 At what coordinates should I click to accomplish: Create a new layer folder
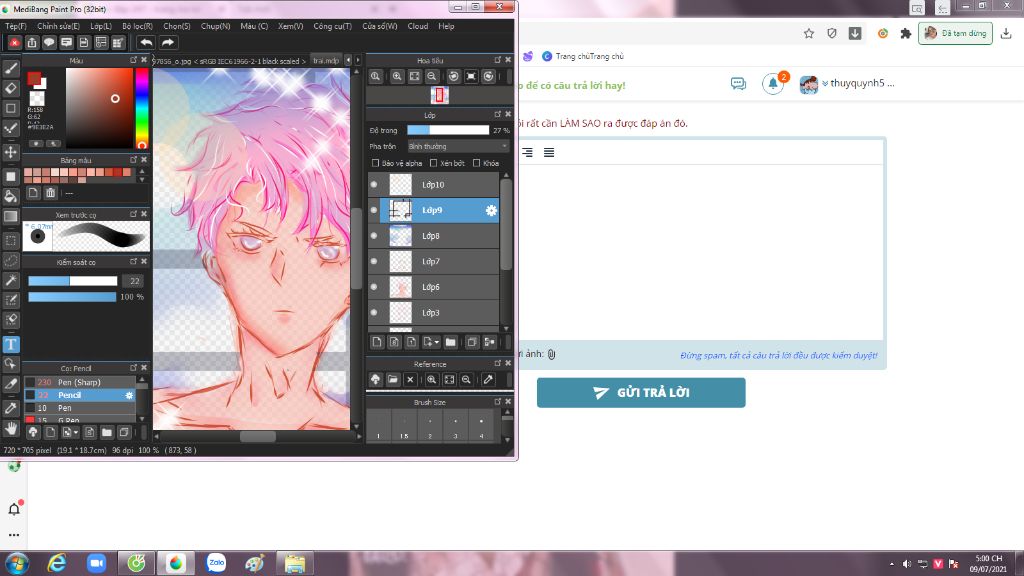tap(451, 342)
